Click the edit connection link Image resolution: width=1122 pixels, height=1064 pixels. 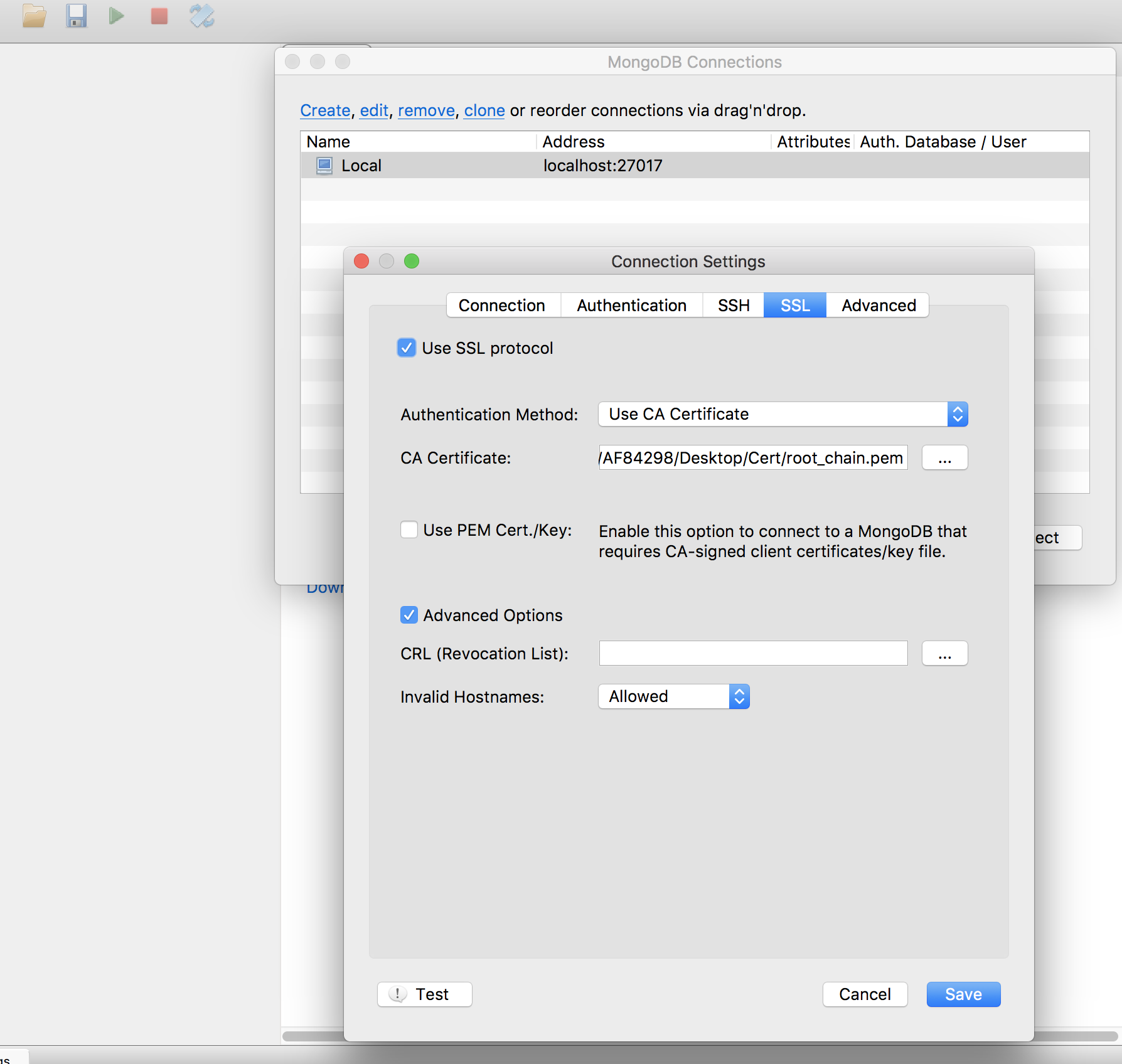coord(374,110)
